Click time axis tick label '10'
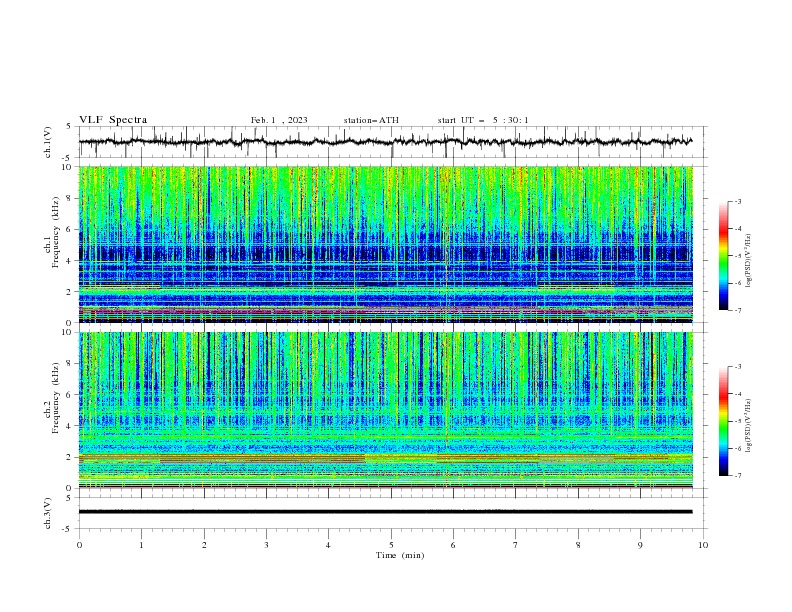792x612 pixels. [x=703, y=545]
